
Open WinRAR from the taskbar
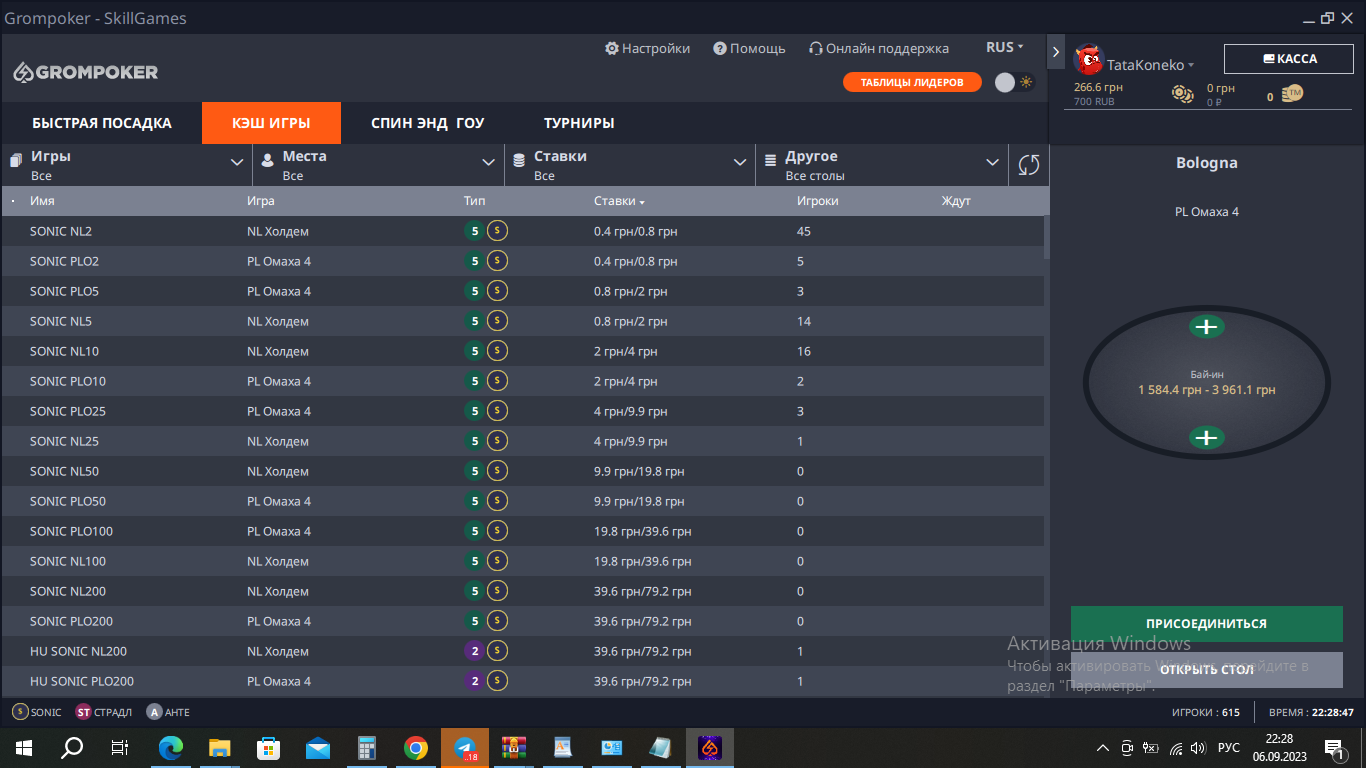[x=514, y=747]
